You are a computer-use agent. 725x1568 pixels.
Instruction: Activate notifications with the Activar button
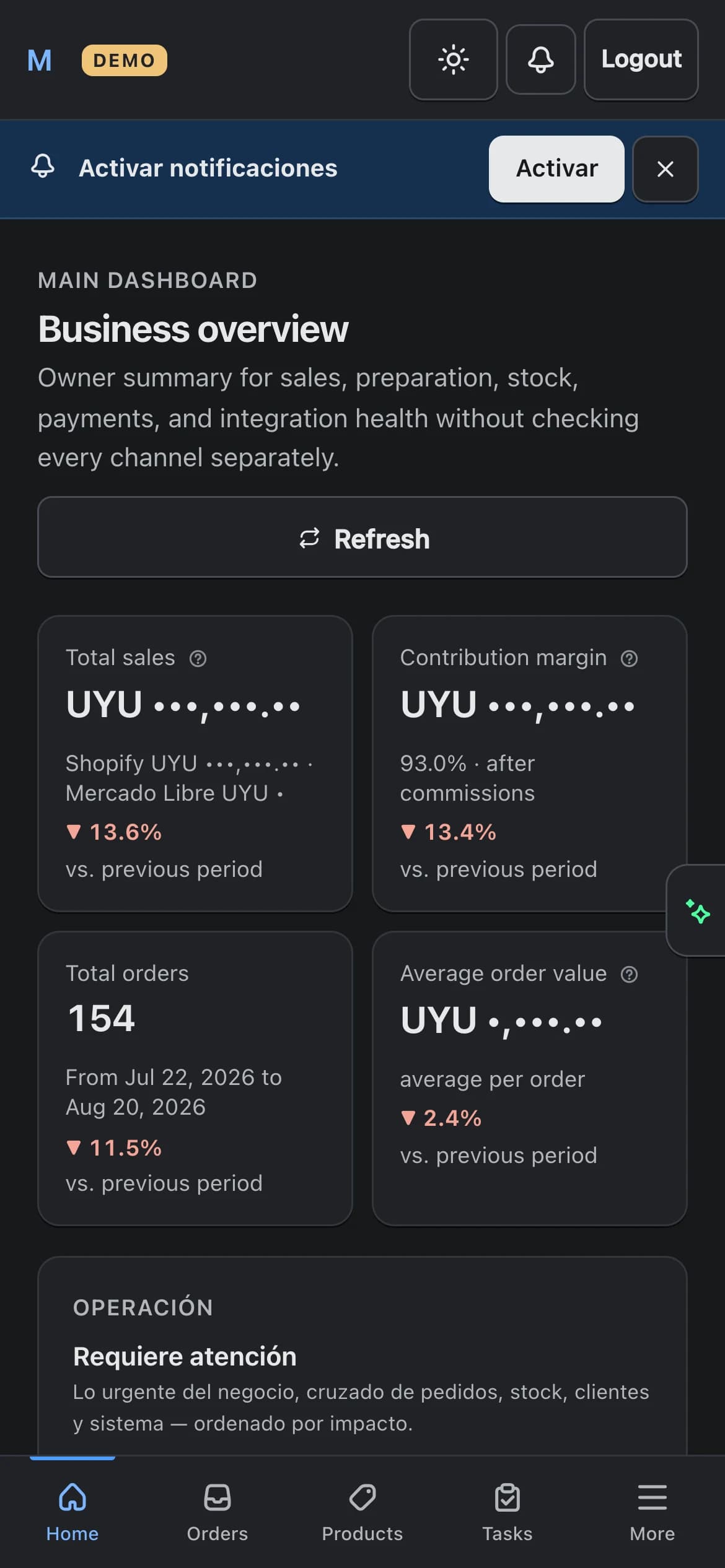click(556, 168)
